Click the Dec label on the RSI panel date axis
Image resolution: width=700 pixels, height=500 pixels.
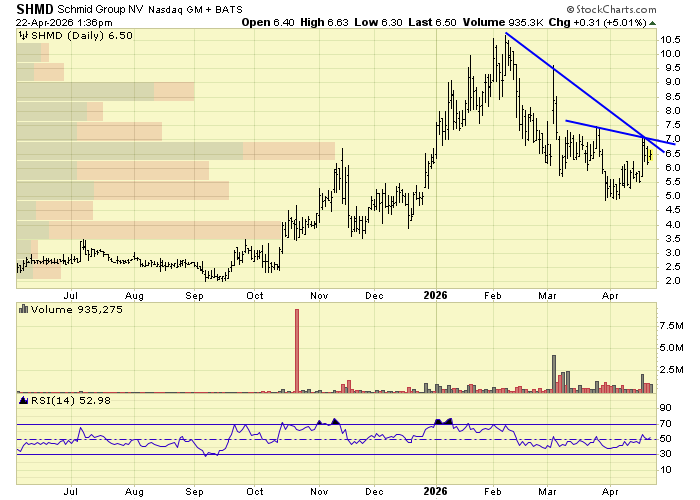coord(374,492)
